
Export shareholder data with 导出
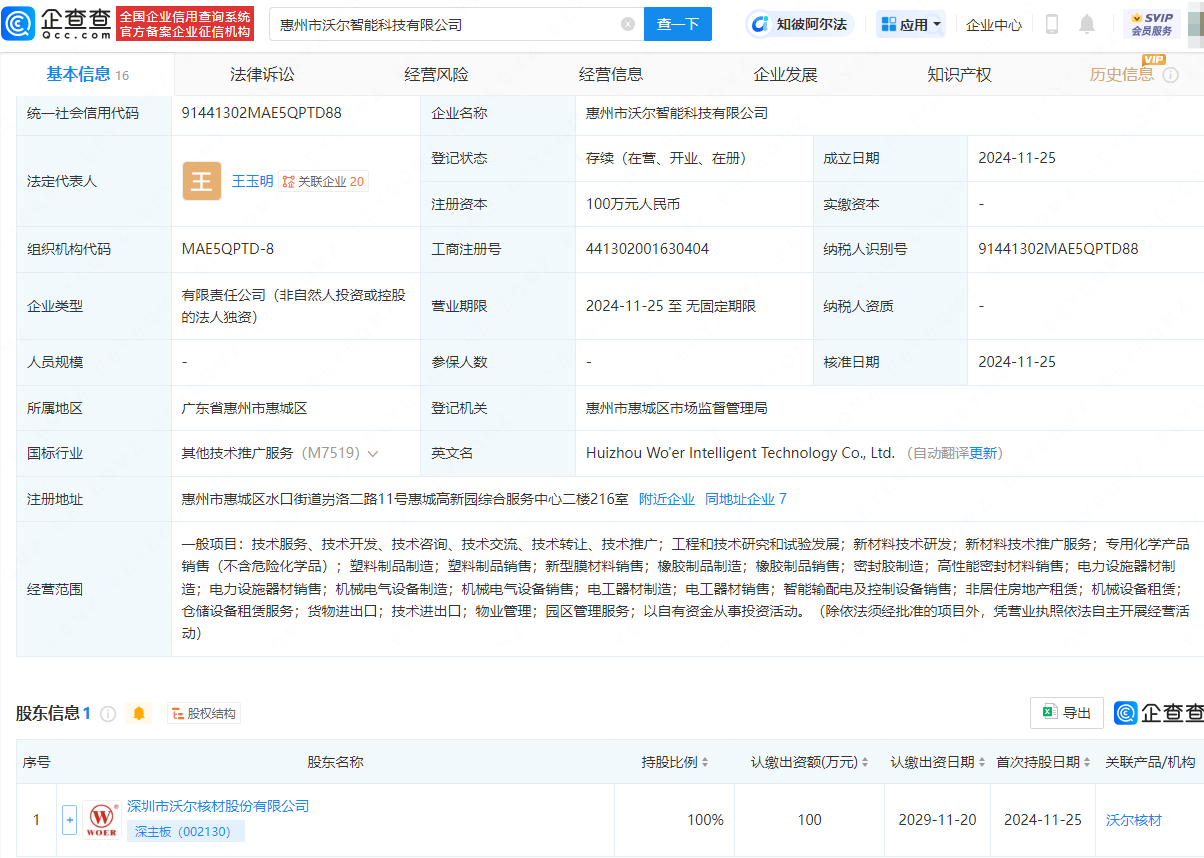(x=1067, y=713)
